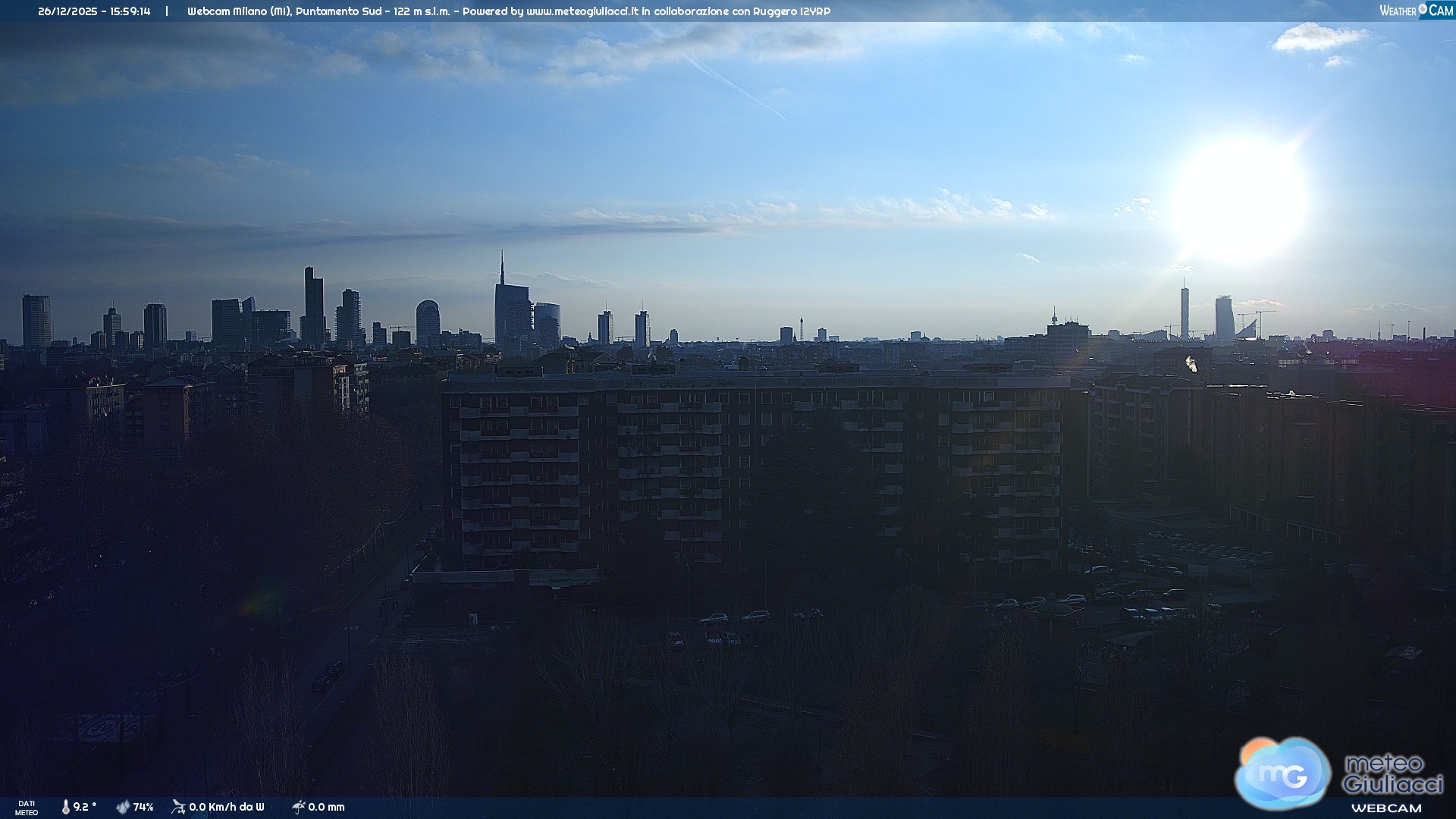1456x819 pixels.
Task: Click the thermometer temperature icon
Action: click(x=65, y=807)
